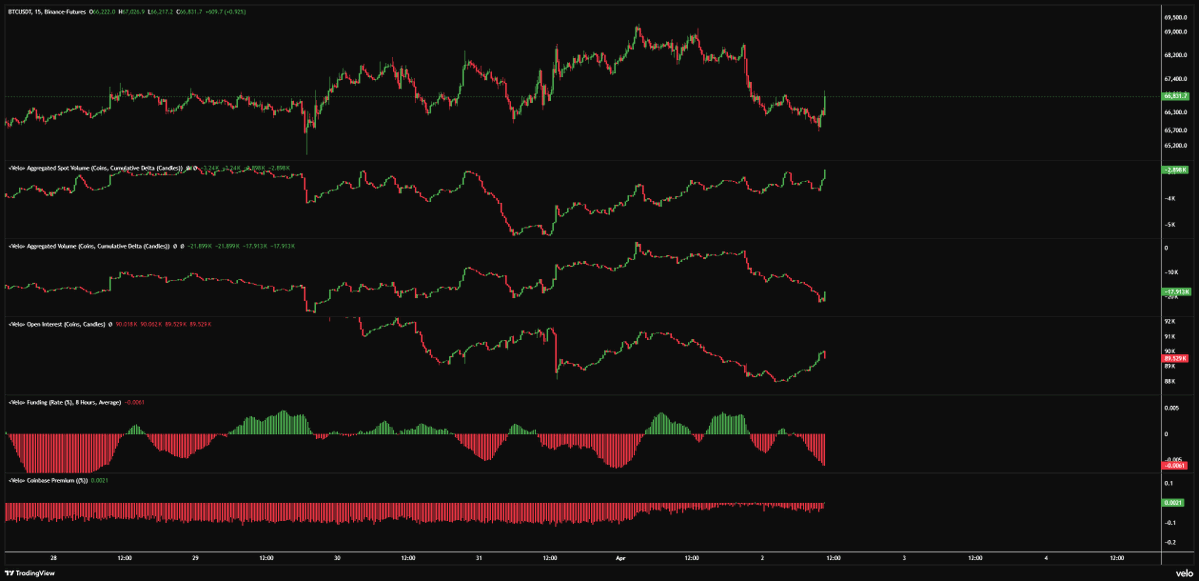Click the 69,500.0 price scale label
The height and width of the screenshot is (581, 1199).
point(1175,17)
